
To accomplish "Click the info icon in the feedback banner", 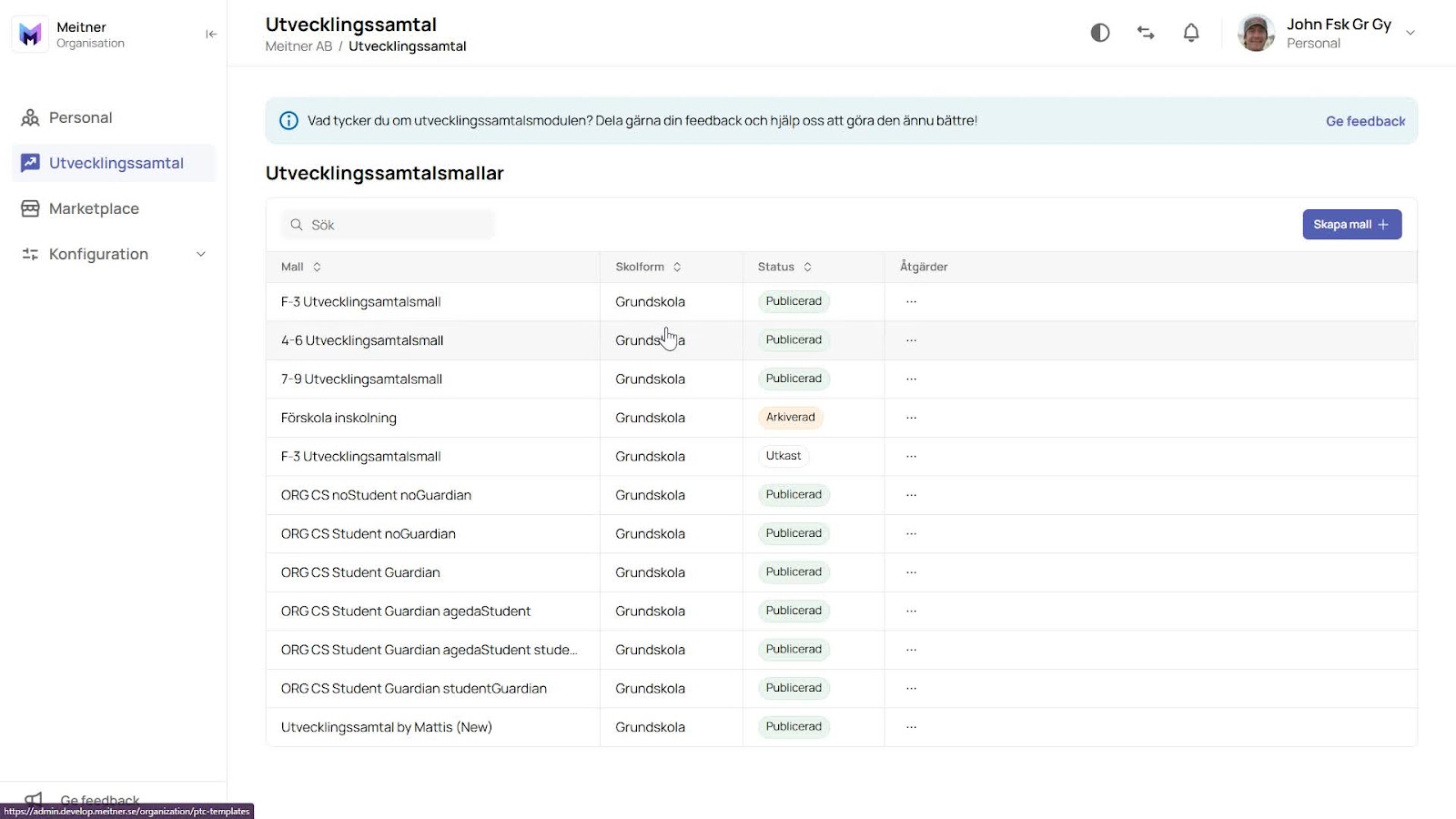I will pyautogui.click(x=288, y=121).
